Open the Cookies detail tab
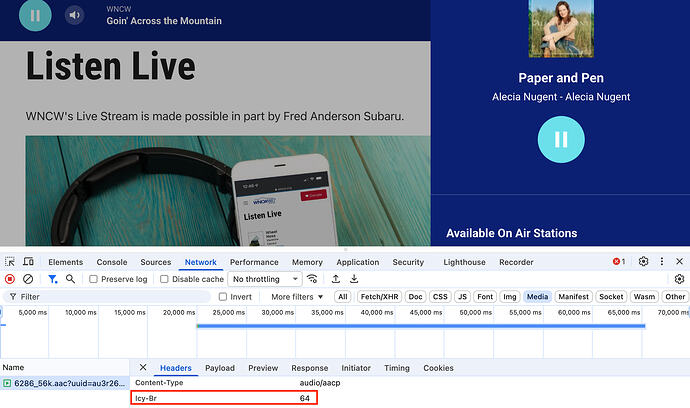The height and width of the screenshot is (408, 690). coord(438,368)
